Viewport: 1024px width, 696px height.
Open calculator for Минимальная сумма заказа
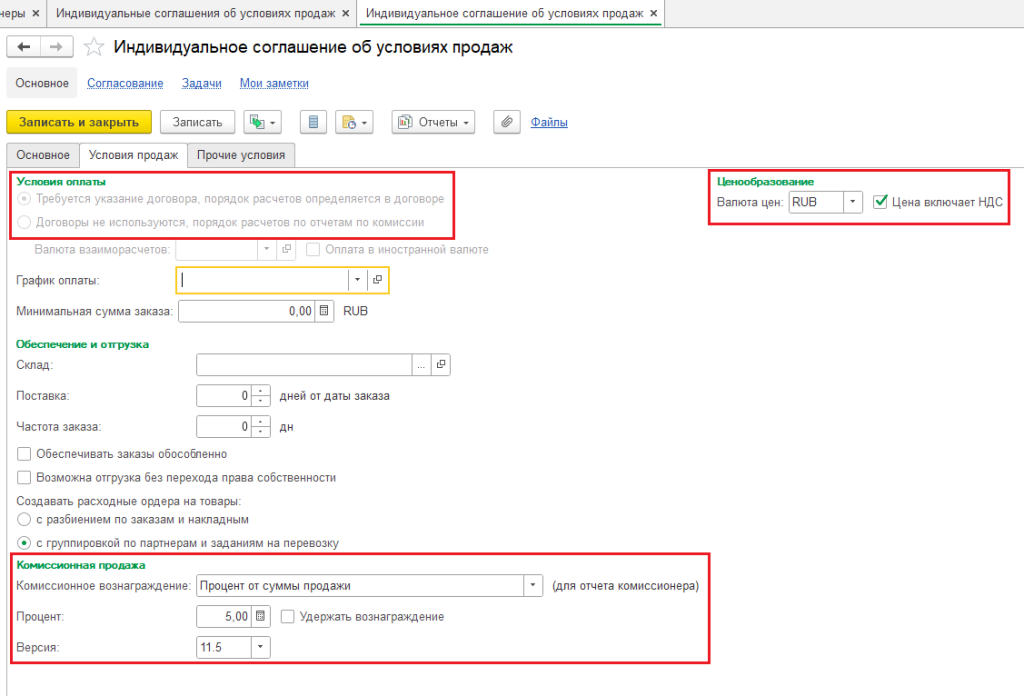[325, 311]
